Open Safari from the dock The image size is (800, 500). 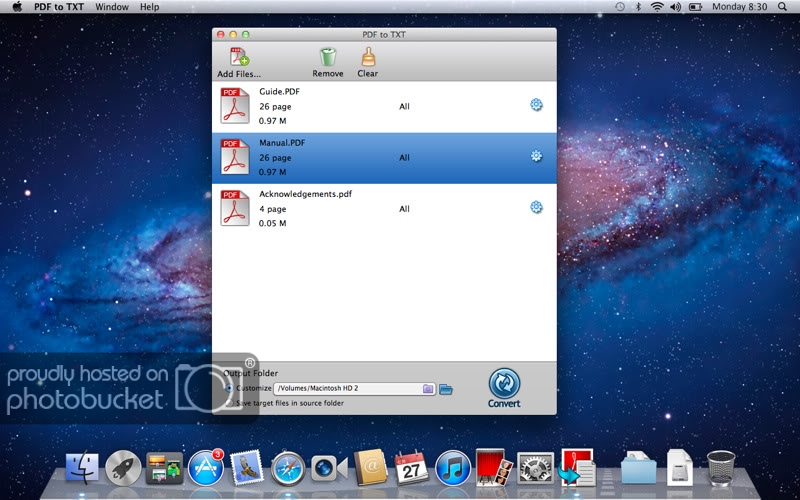[288, 468]
